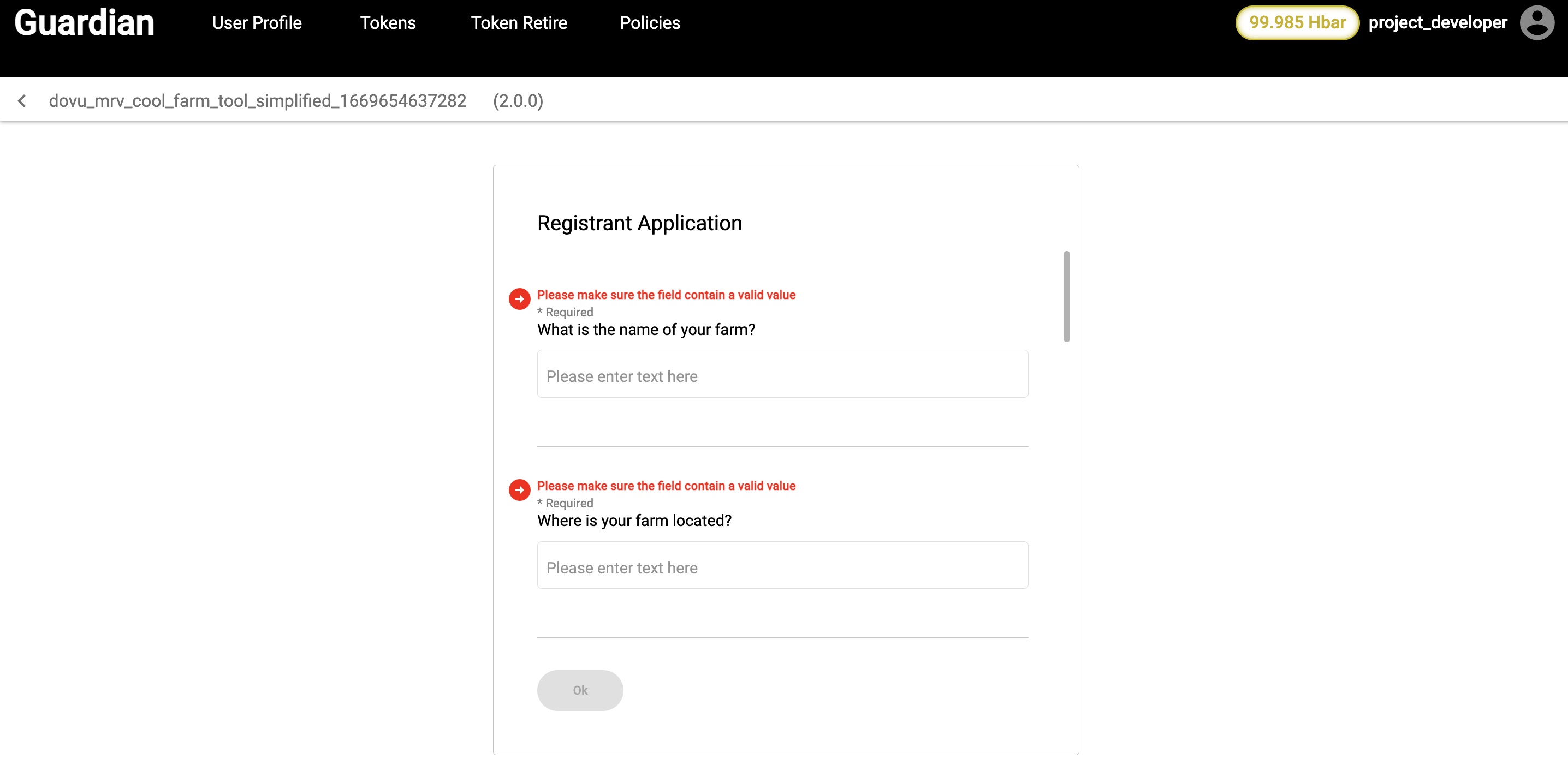Open Token Retire section
Image resolution: width=1568 pixels, height=777 pixels.
pyautogui.click(x=519, y=23)
